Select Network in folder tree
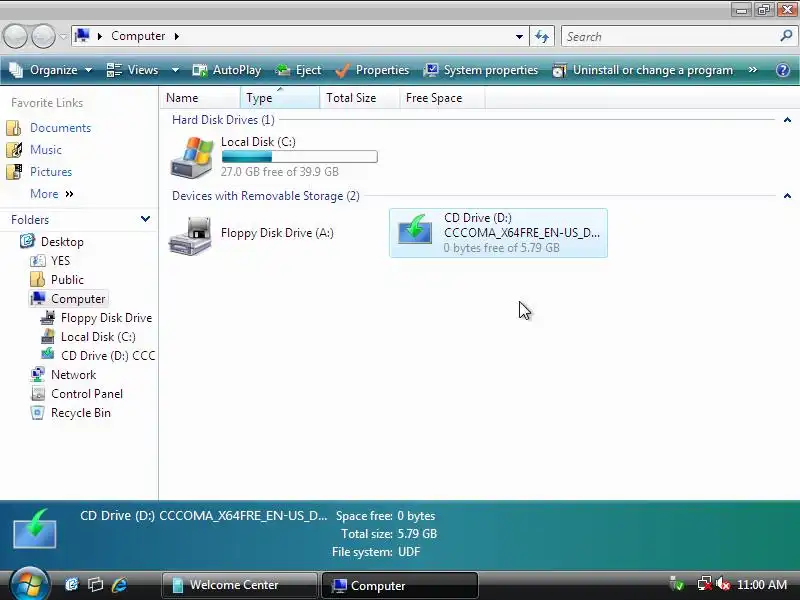This screenshot has height=600, width=800. click(73, 374)
